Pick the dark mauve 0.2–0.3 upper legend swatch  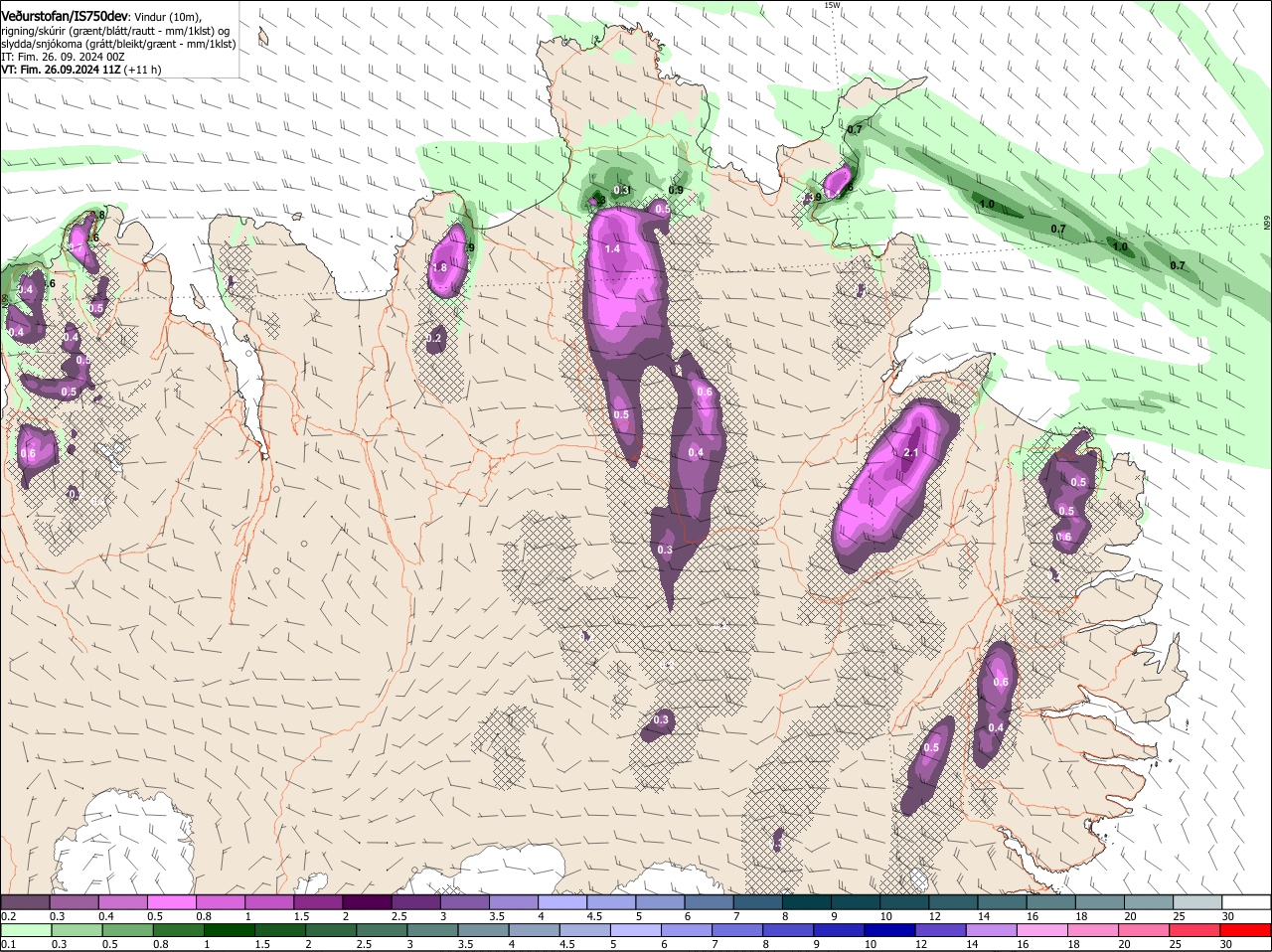[25, 901]
